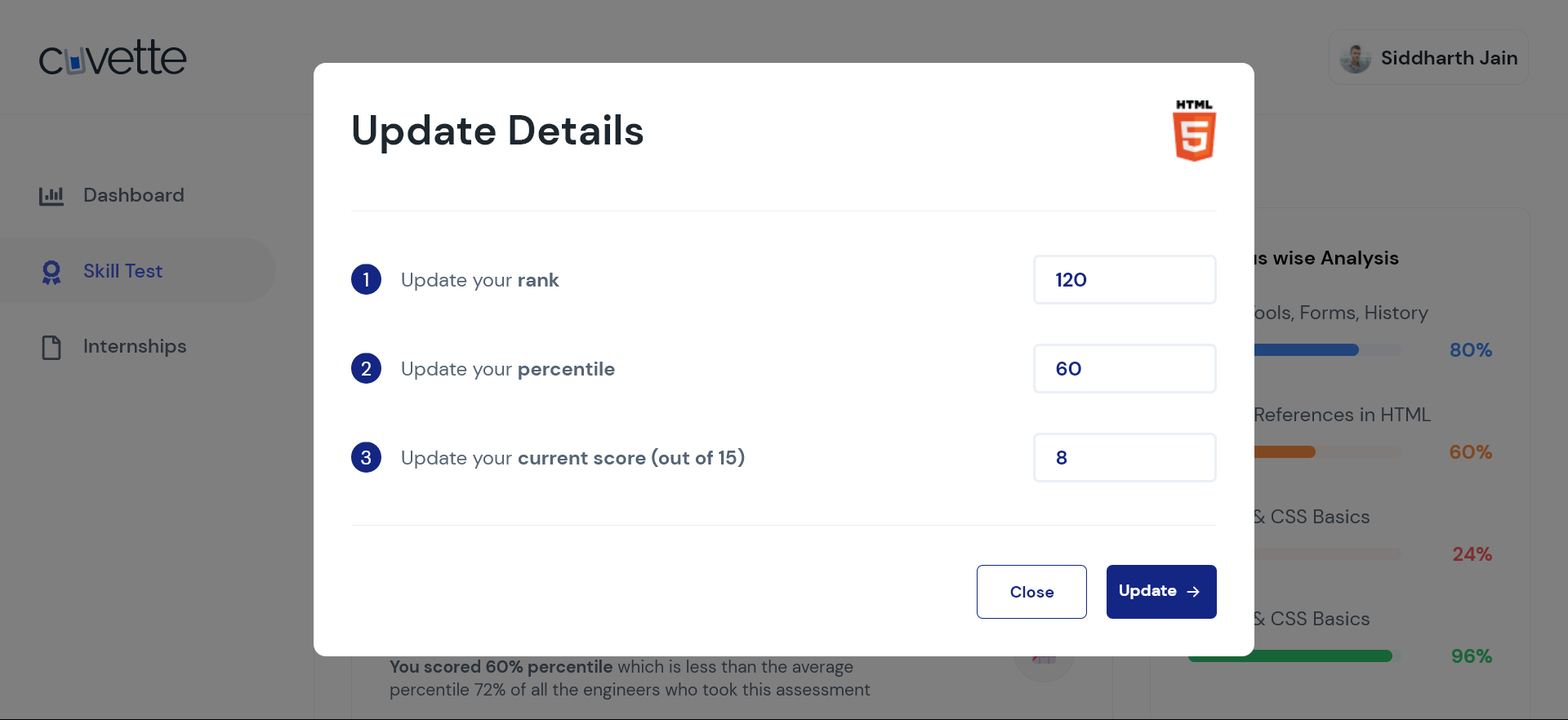Viewport: 1568px width, 720px height.
Task: Click the HTML5 logo in the dialog
Action: (1194, 130)
